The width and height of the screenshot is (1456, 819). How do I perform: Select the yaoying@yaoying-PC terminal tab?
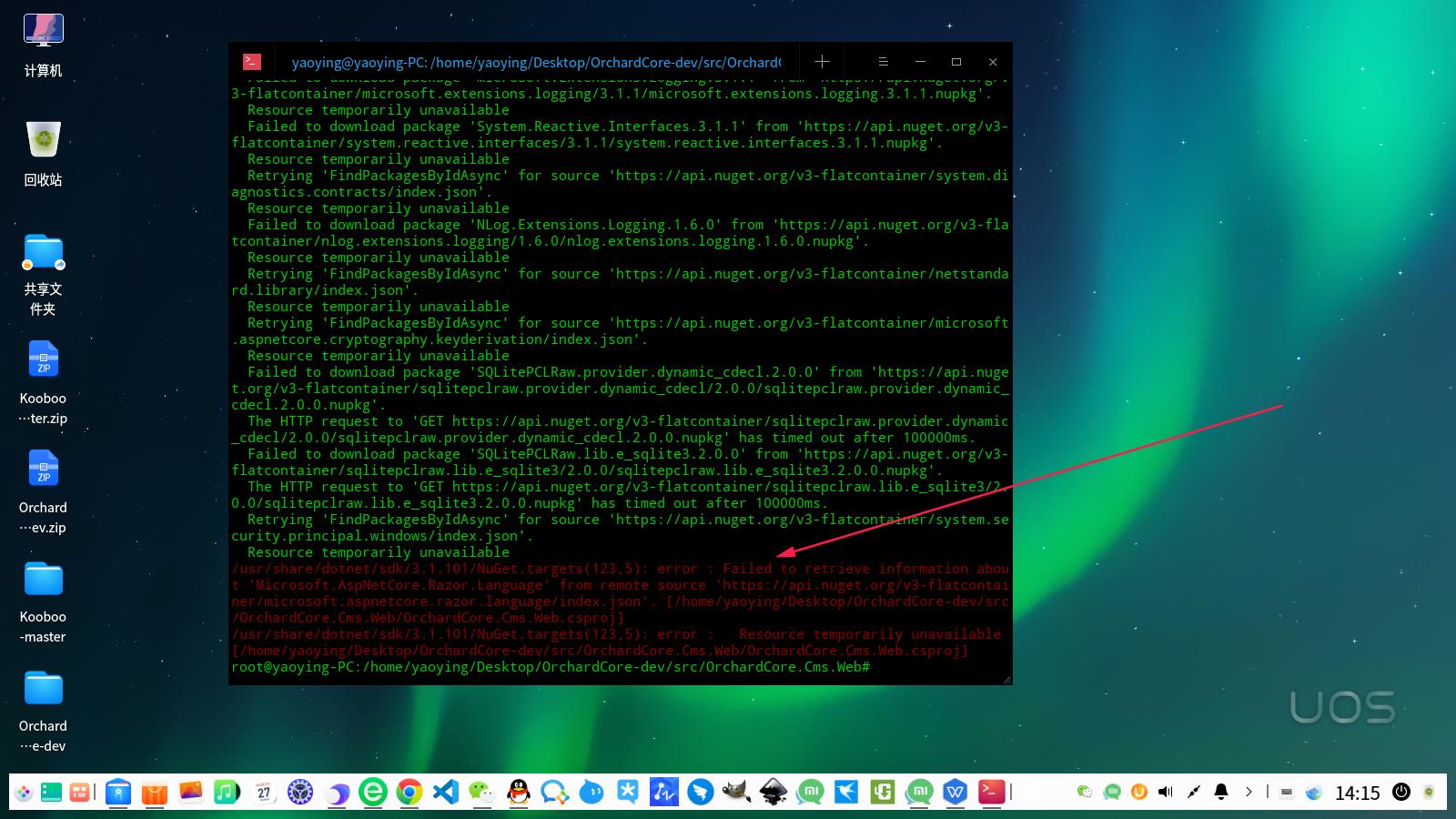(535, 62)
